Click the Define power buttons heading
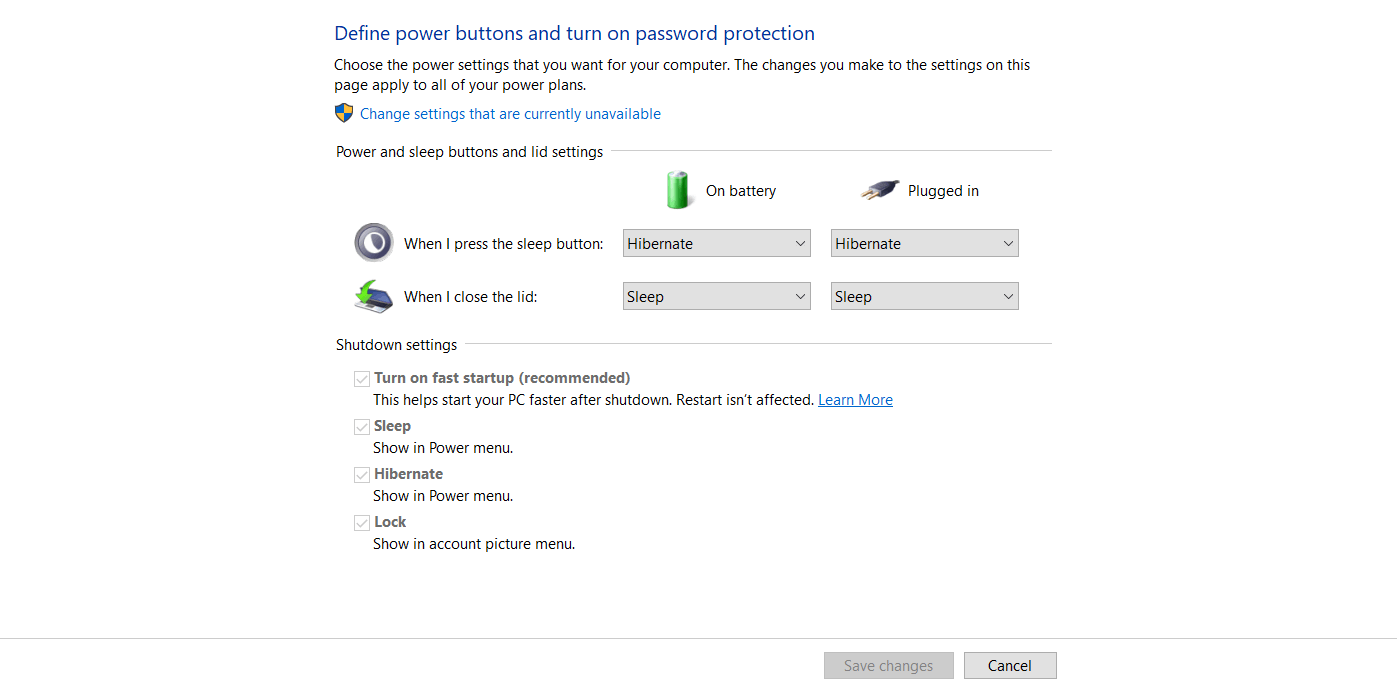This screenshot has height=691, width=1397. 574,33
